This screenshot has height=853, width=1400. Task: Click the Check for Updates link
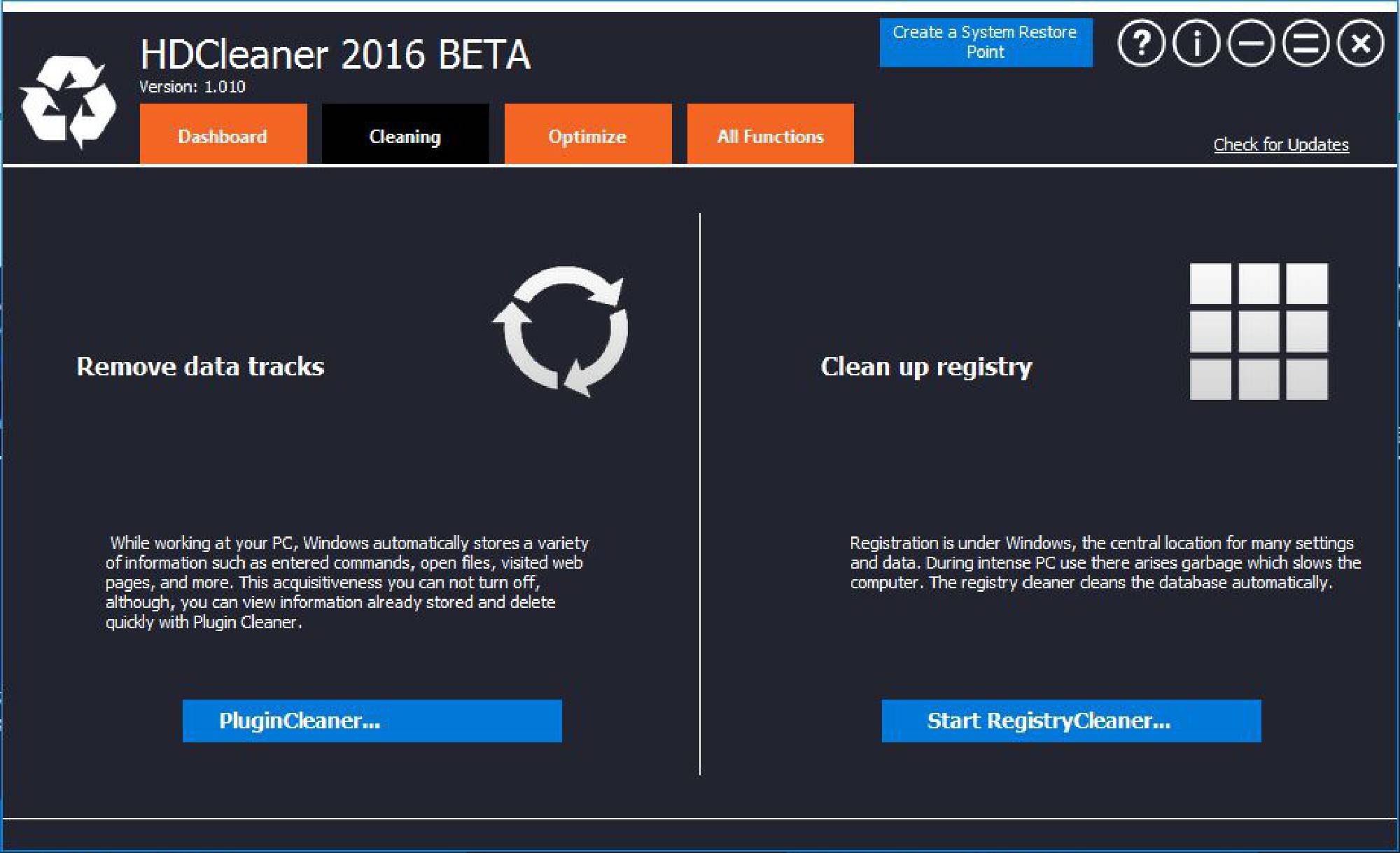coord(1281,144)
